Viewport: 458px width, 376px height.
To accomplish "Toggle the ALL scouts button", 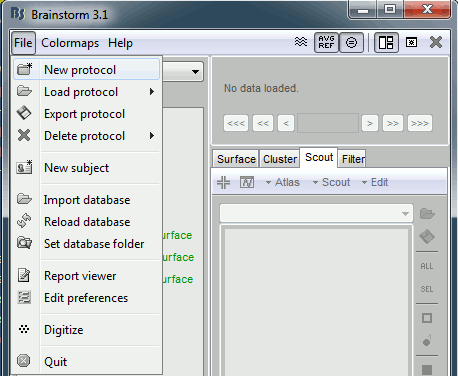I will coord(427,266).
